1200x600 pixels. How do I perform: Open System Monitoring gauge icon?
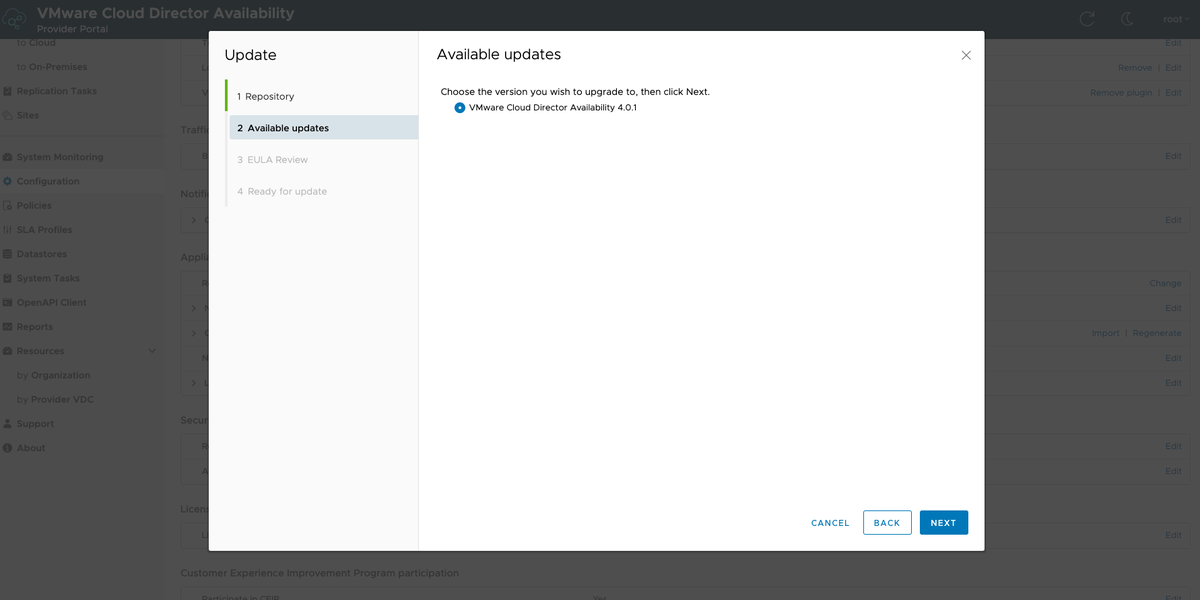click(x=8, y=157)
